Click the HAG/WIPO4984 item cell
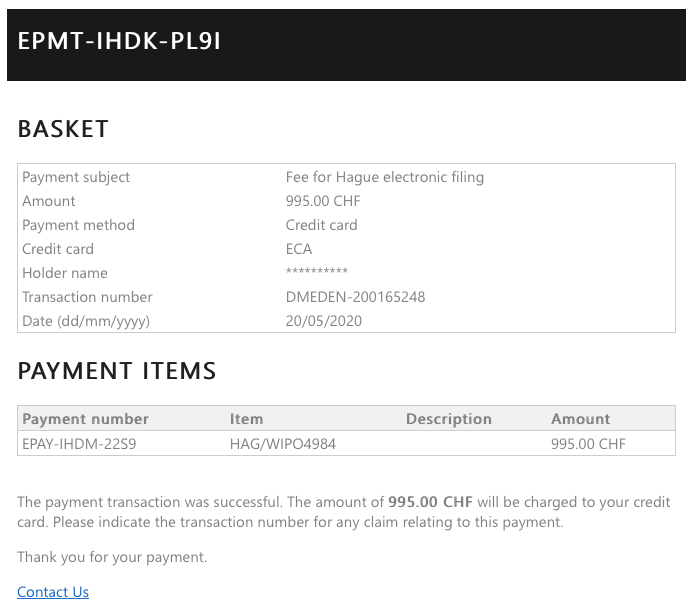 pyautogui.click(x=283, y=443)
